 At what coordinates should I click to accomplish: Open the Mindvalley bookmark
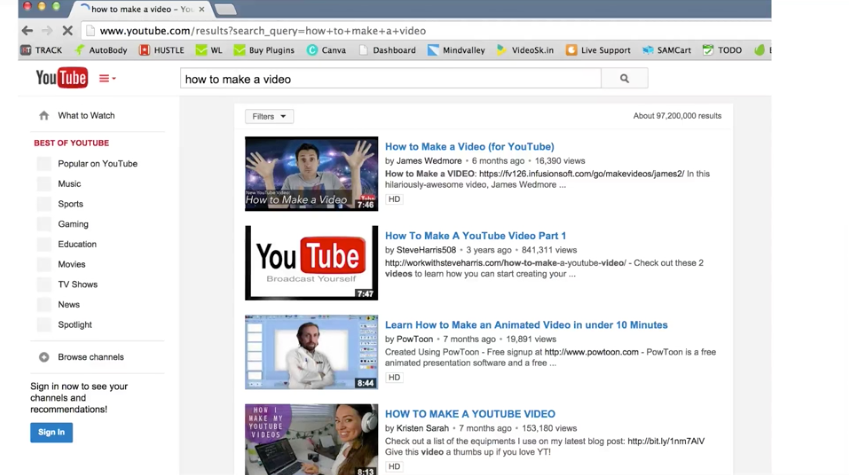point(456,50)
